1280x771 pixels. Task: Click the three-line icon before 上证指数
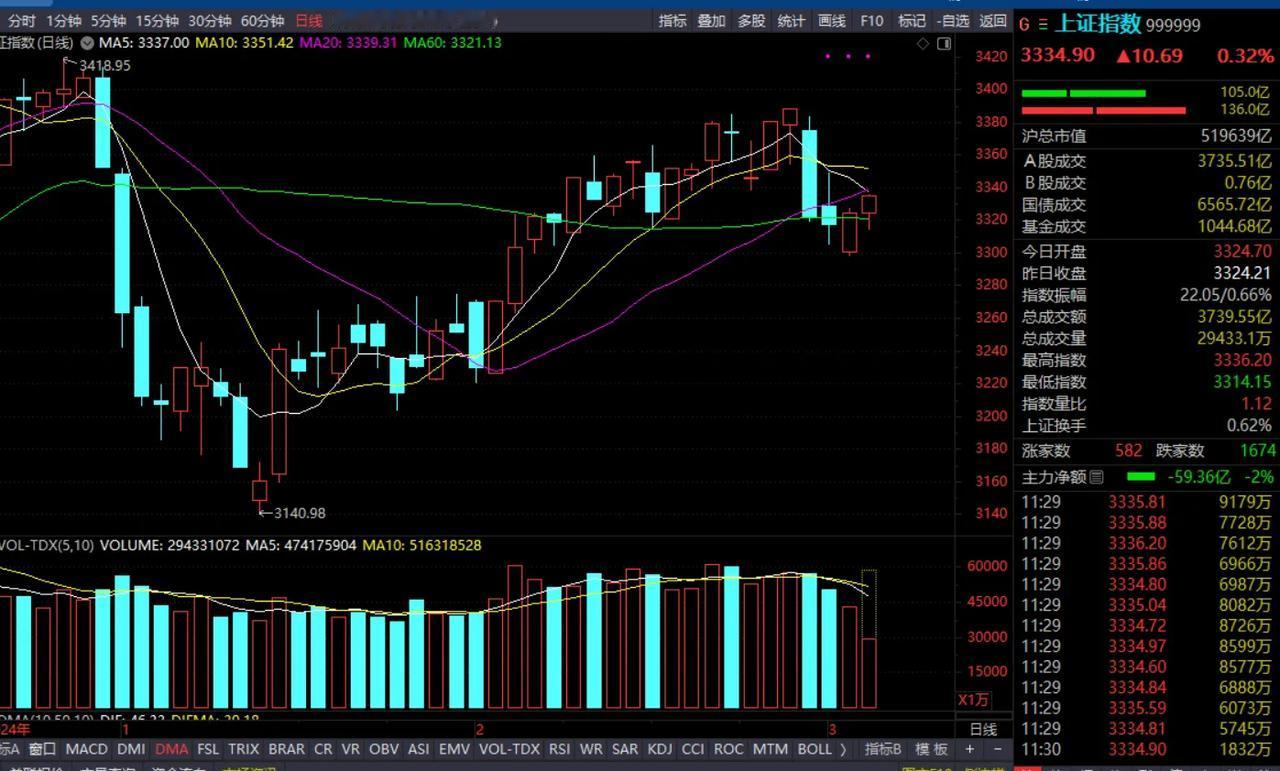1044,24
